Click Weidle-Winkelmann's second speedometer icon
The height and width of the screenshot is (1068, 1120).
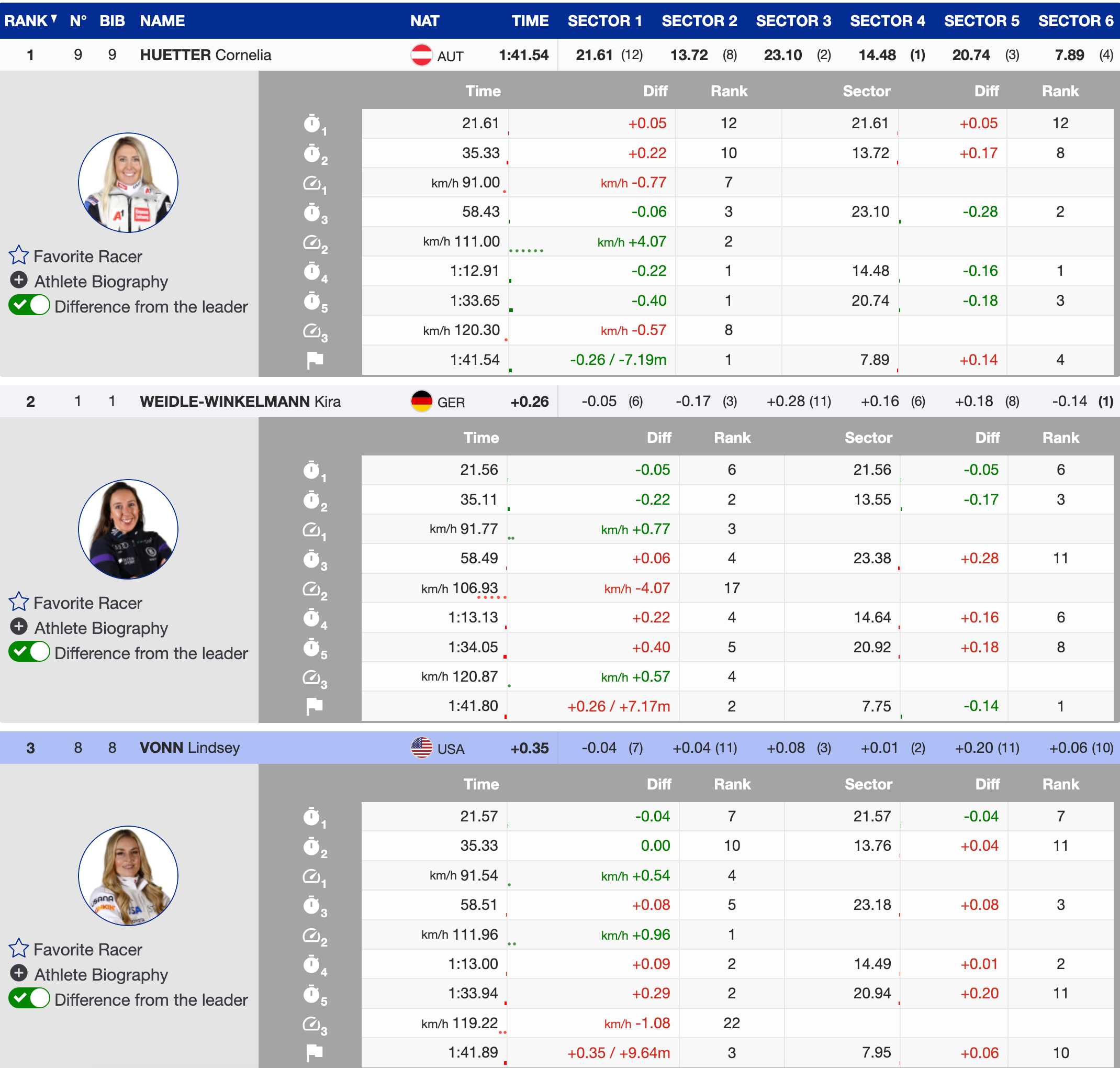pyautogui.click(x=312, y=588)
